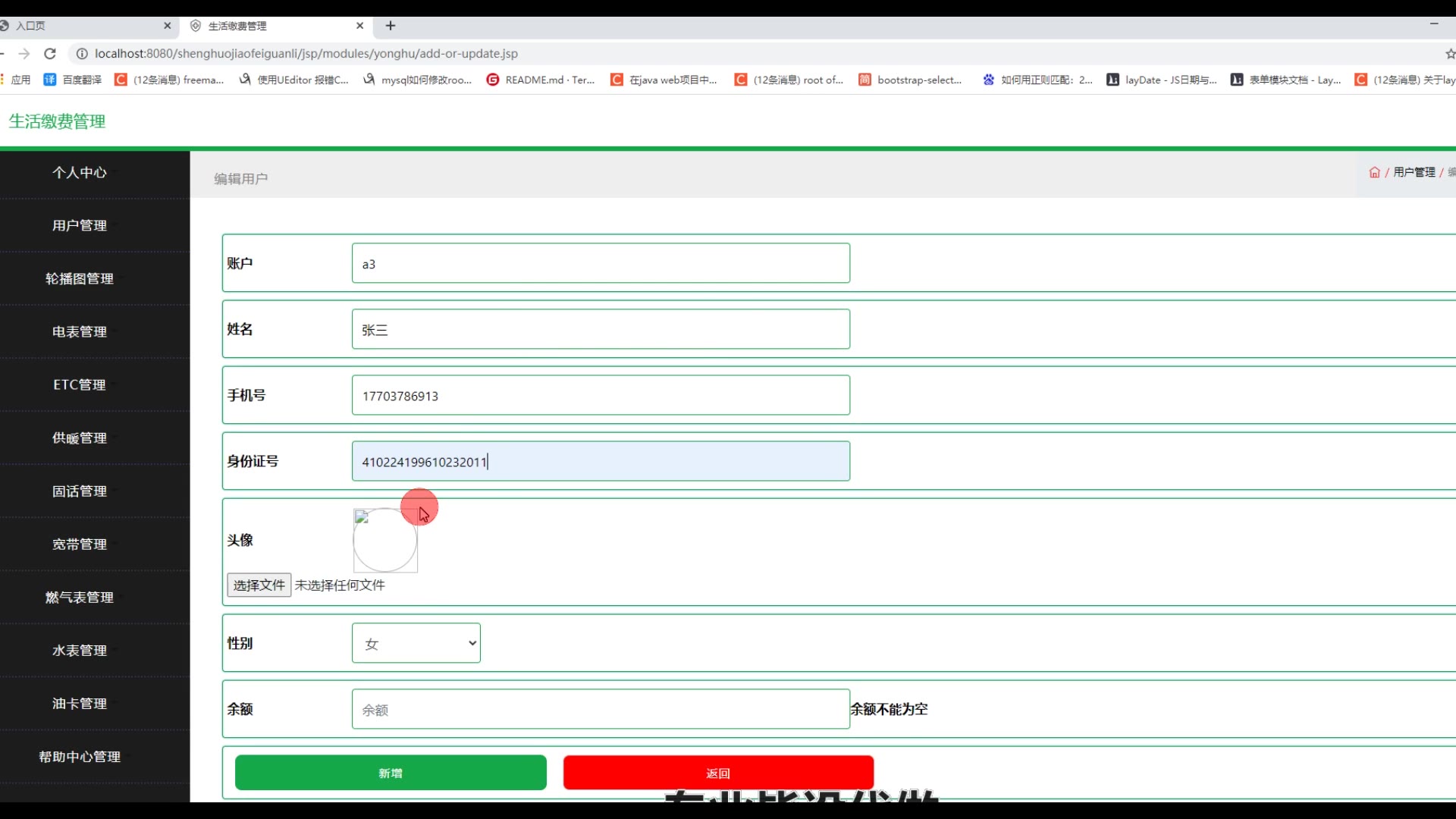Click the 手机号 input field
Screen dimensions: 1456x819
(x=601, y=395)
